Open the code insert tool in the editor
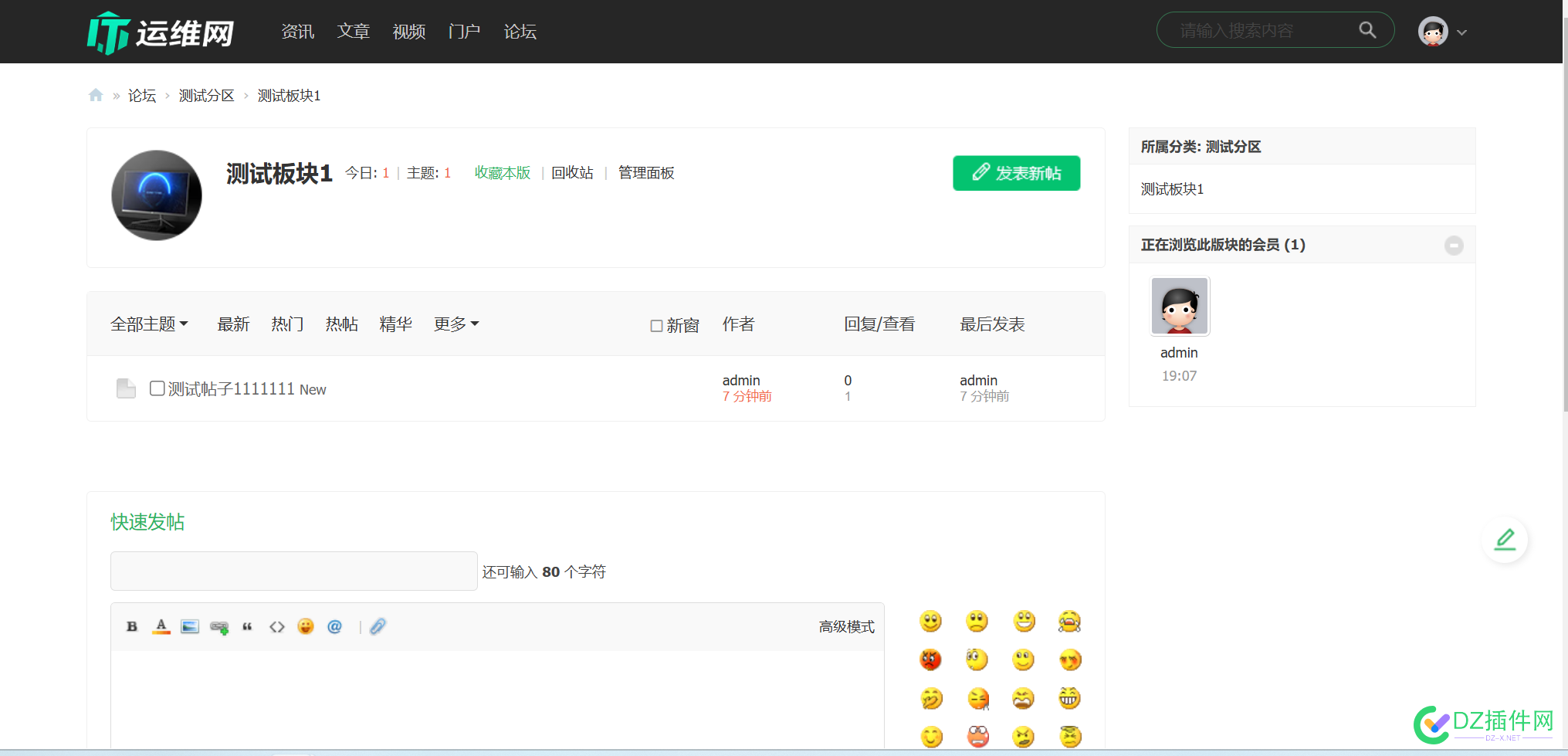1568x756 pixels. tap(277, 626)
